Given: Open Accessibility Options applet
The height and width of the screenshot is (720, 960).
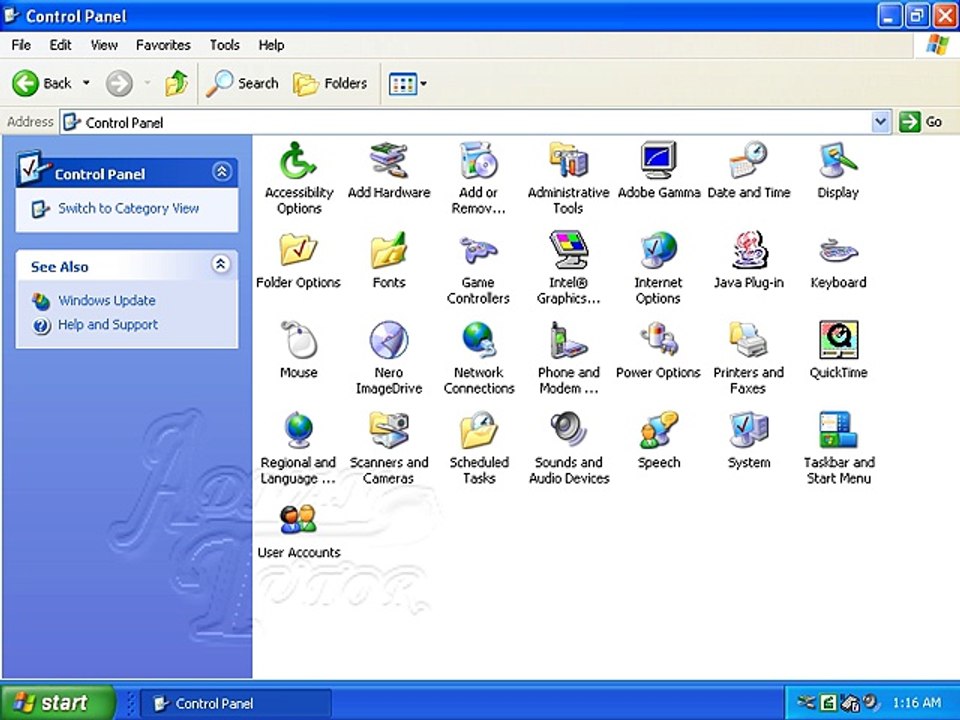Looking at the screenshot, I should [x=298, y=162].
